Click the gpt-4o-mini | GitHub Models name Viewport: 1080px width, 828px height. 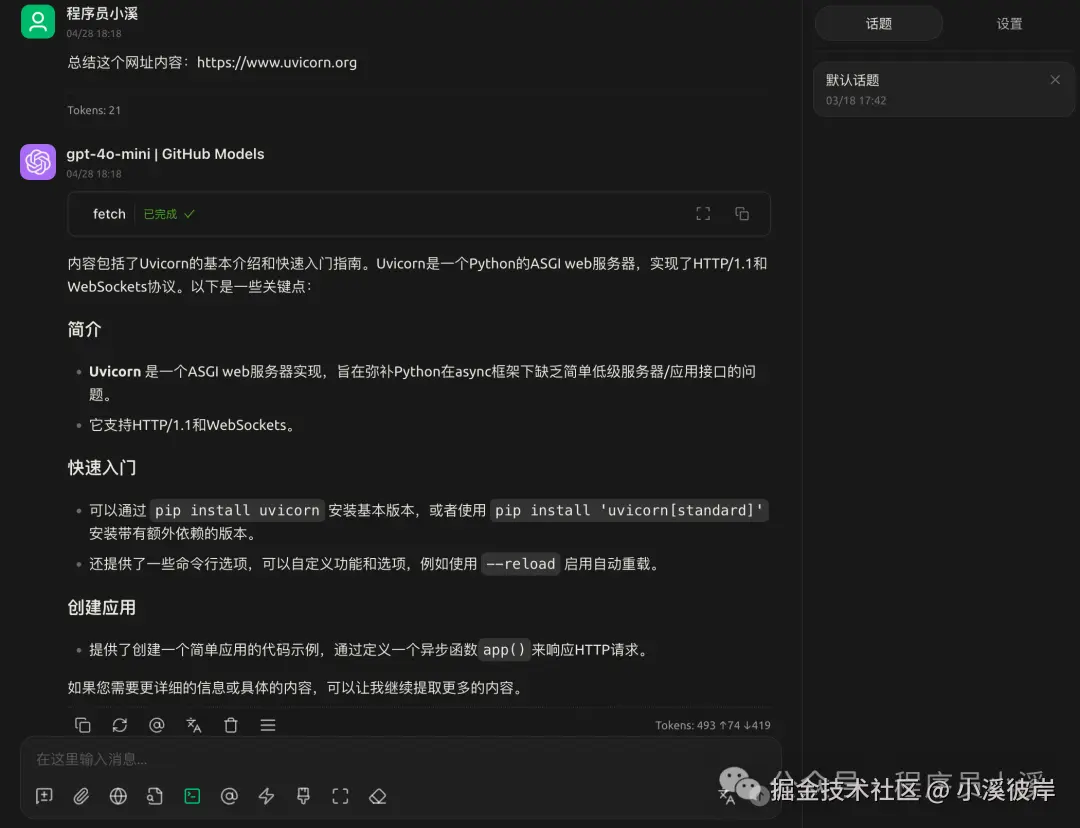tap(165, 154)
